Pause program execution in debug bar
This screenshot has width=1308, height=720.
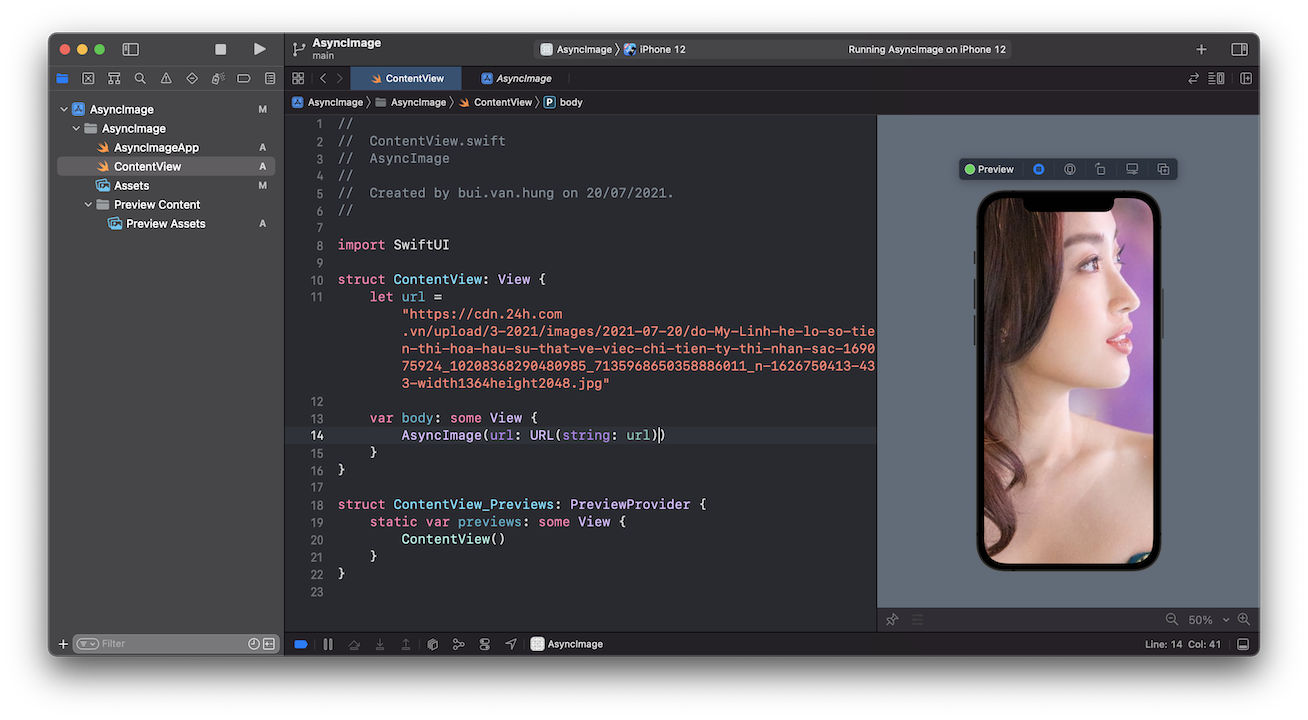(328, 644)
